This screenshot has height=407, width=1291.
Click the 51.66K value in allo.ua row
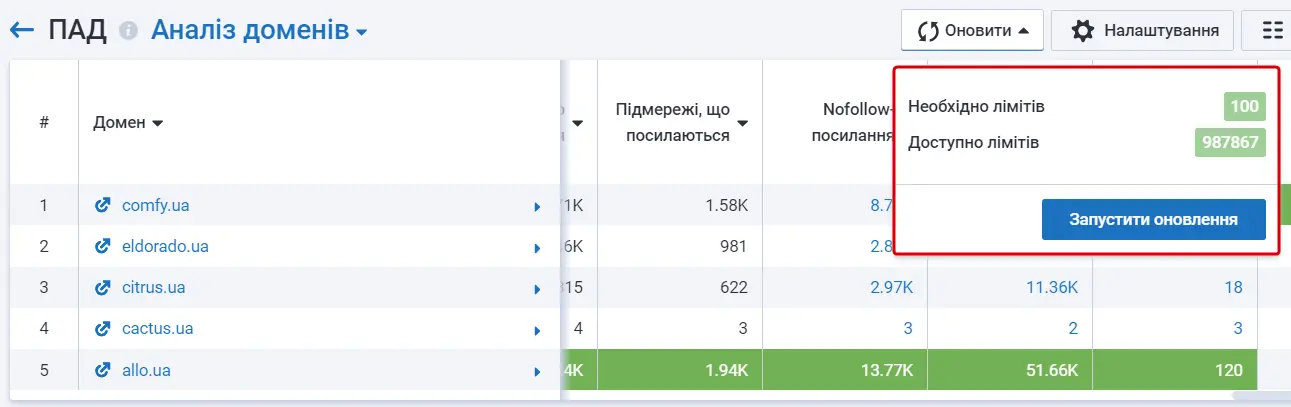pyautogui.click(x=1052, y=370)
